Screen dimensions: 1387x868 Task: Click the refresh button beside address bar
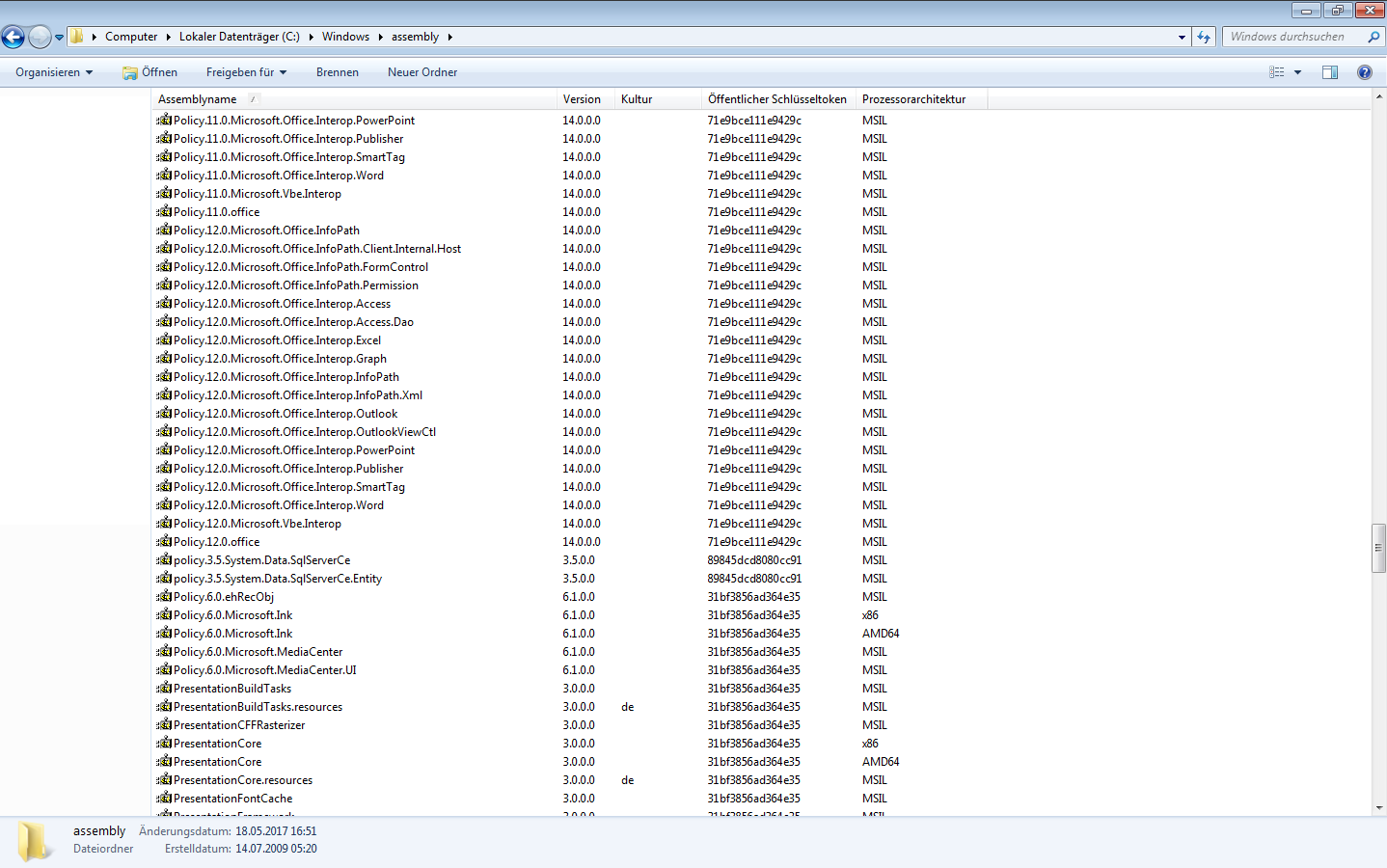(1204, 37)
